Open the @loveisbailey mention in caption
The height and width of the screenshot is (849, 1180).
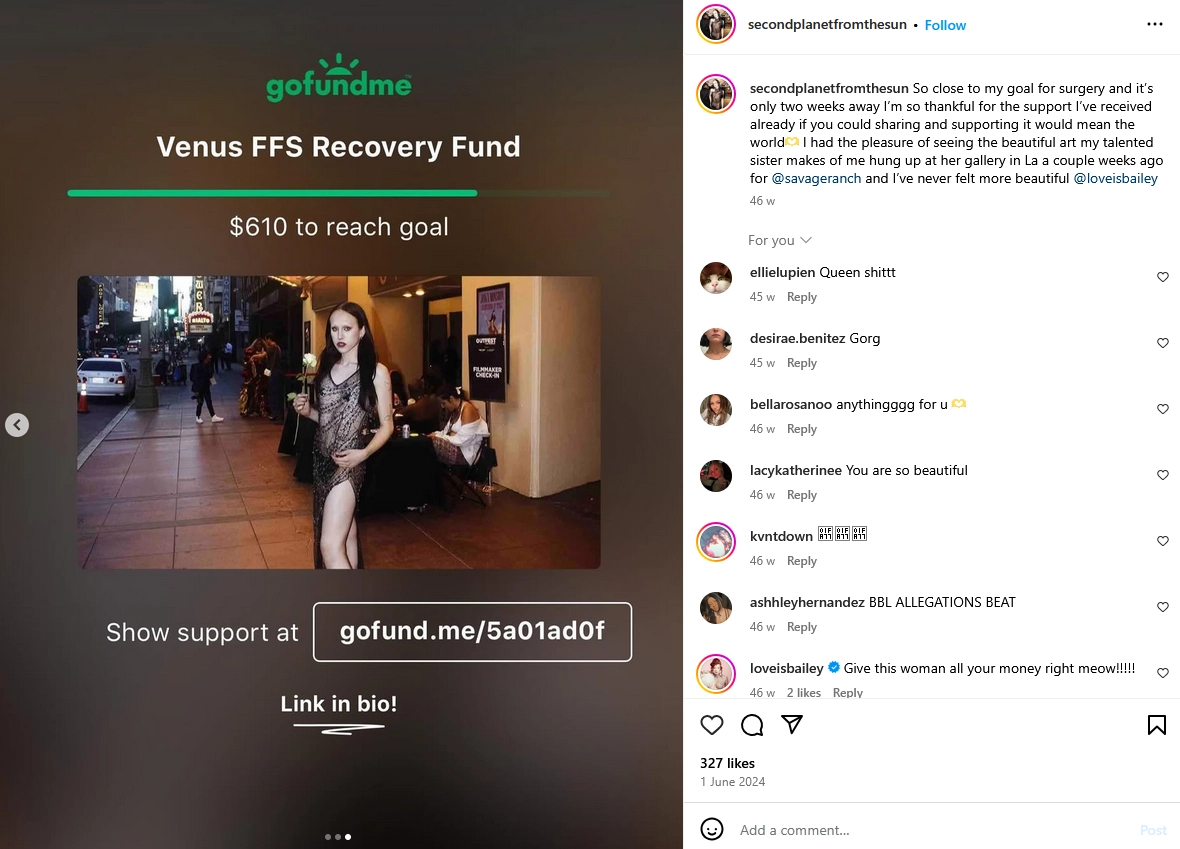[x=1115, y=178]
